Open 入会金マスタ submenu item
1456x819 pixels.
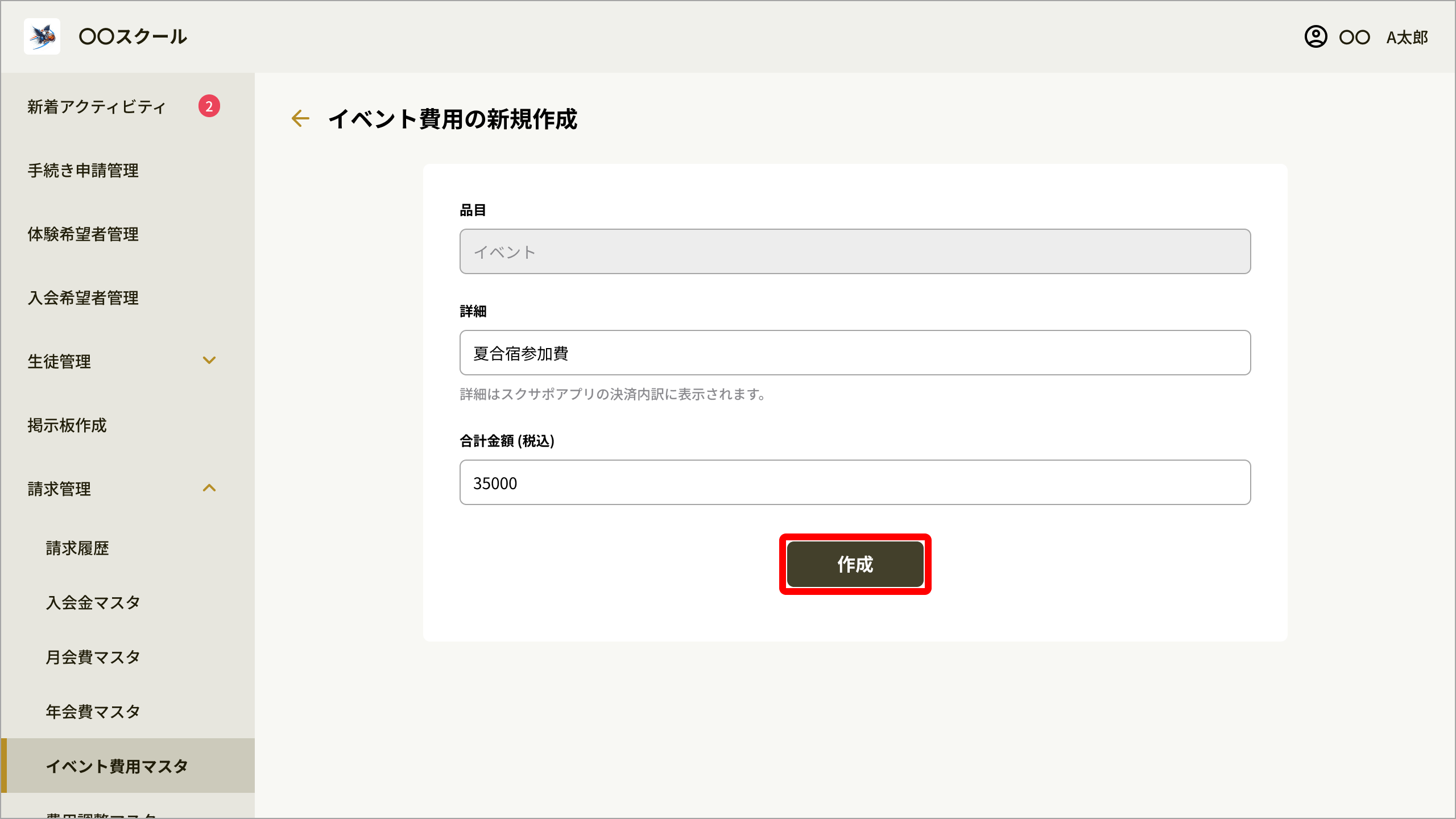93,603
